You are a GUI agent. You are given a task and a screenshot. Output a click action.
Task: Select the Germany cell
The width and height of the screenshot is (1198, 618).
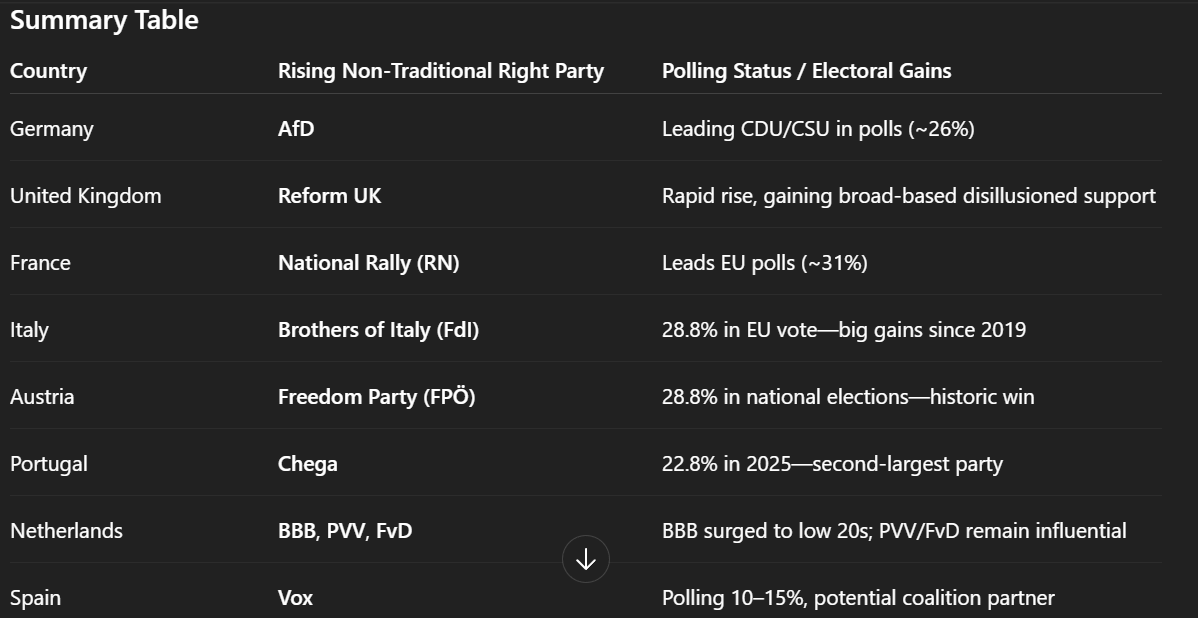(x=52, y=129)
